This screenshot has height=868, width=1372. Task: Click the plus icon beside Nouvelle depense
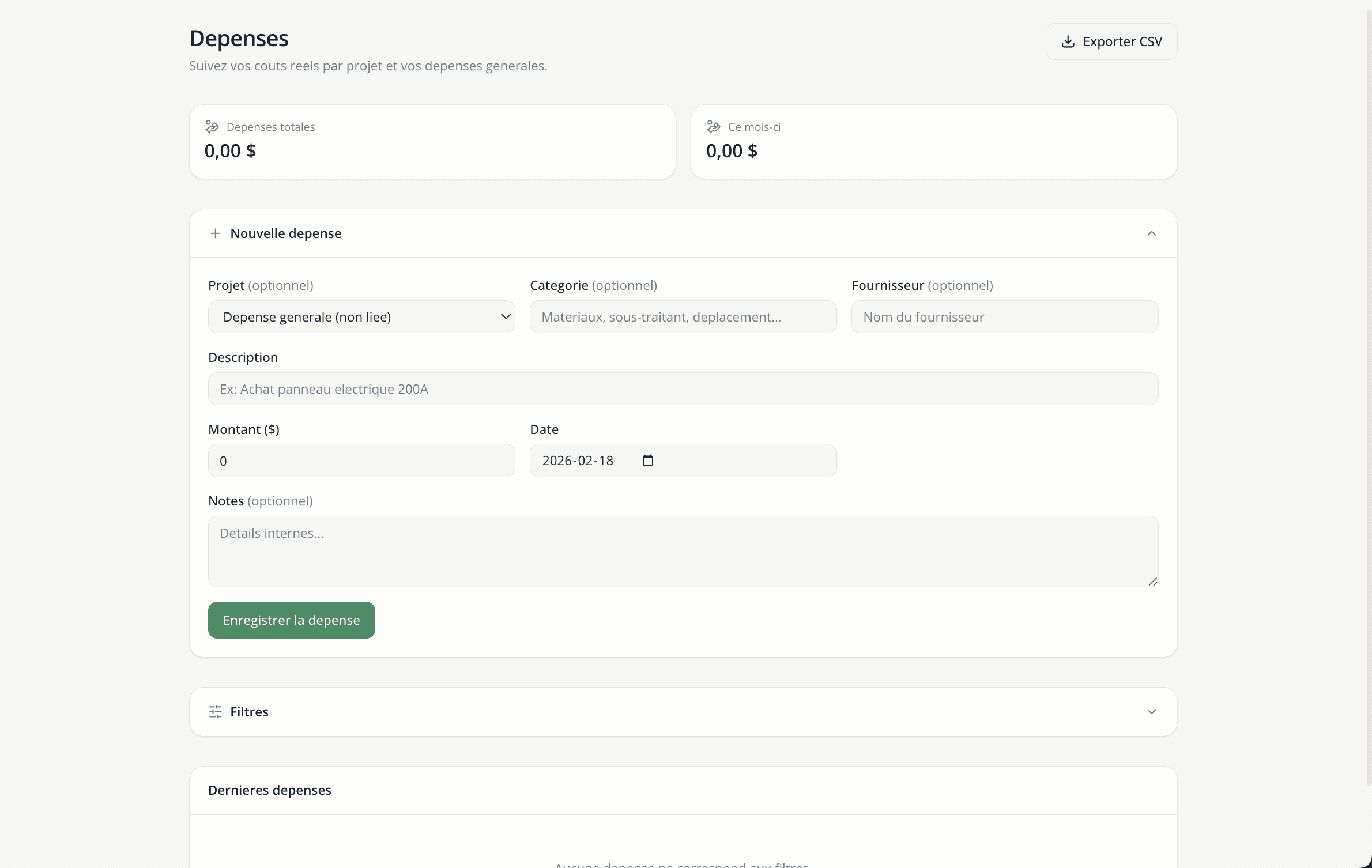216,233
